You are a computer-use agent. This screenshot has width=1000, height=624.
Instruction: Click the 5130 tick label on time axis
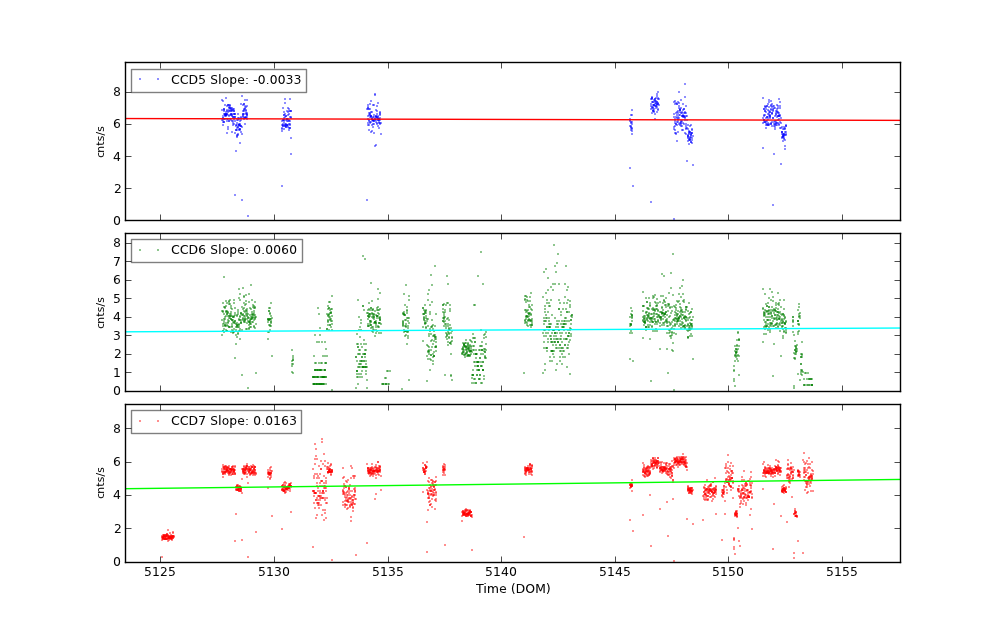click(x=274, y=572)
